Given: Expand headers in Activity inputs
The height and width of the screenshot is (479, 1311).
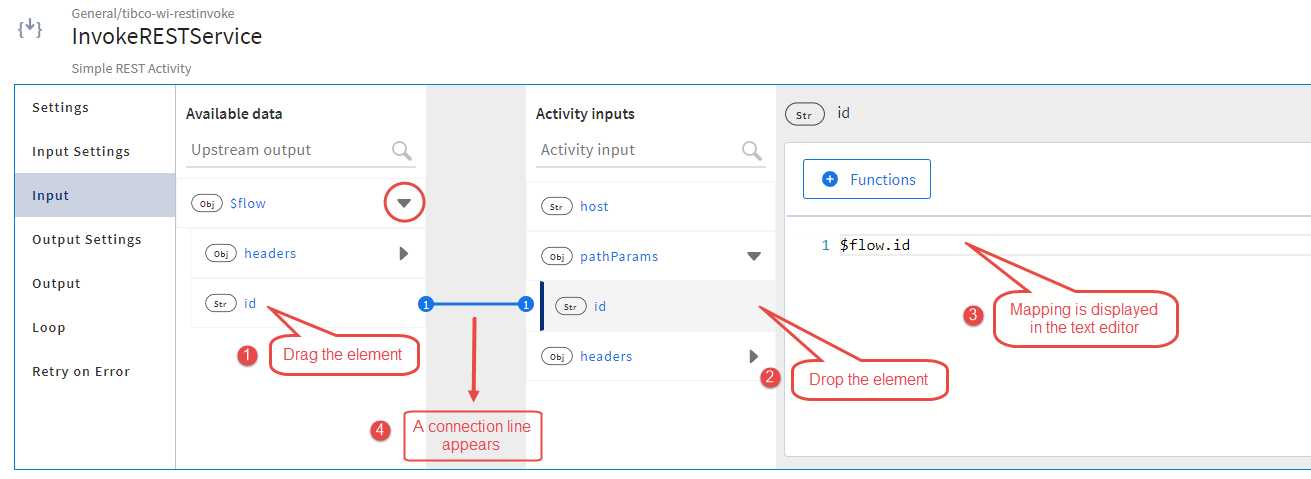Looking at the screenshot, I should 754,356.
